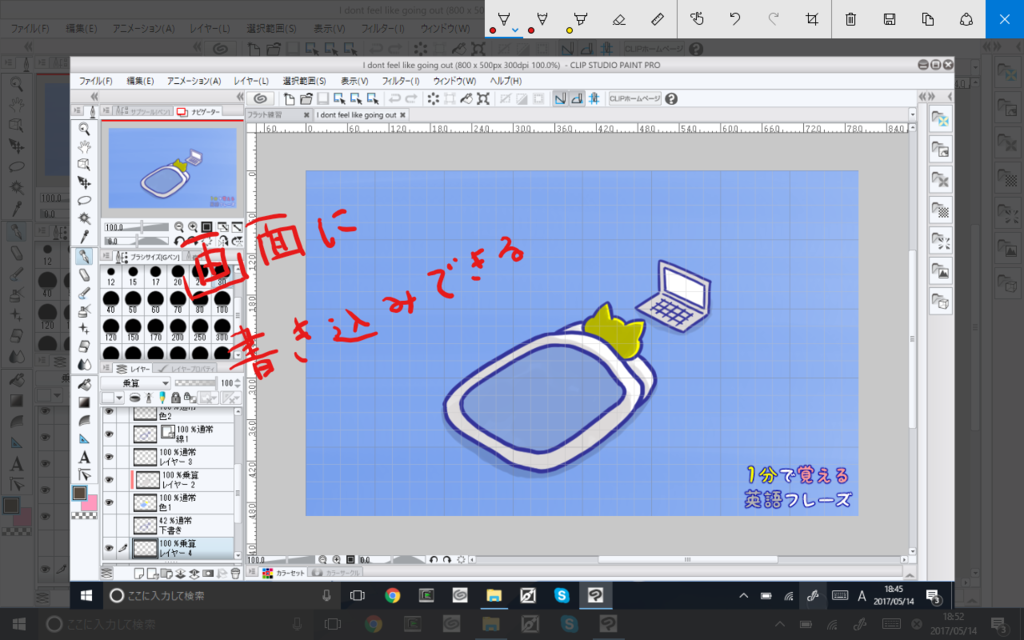This screenshot has width=1024, height=640.
Task: Create a new canvas with new file icon
Action: click(289, 99)
